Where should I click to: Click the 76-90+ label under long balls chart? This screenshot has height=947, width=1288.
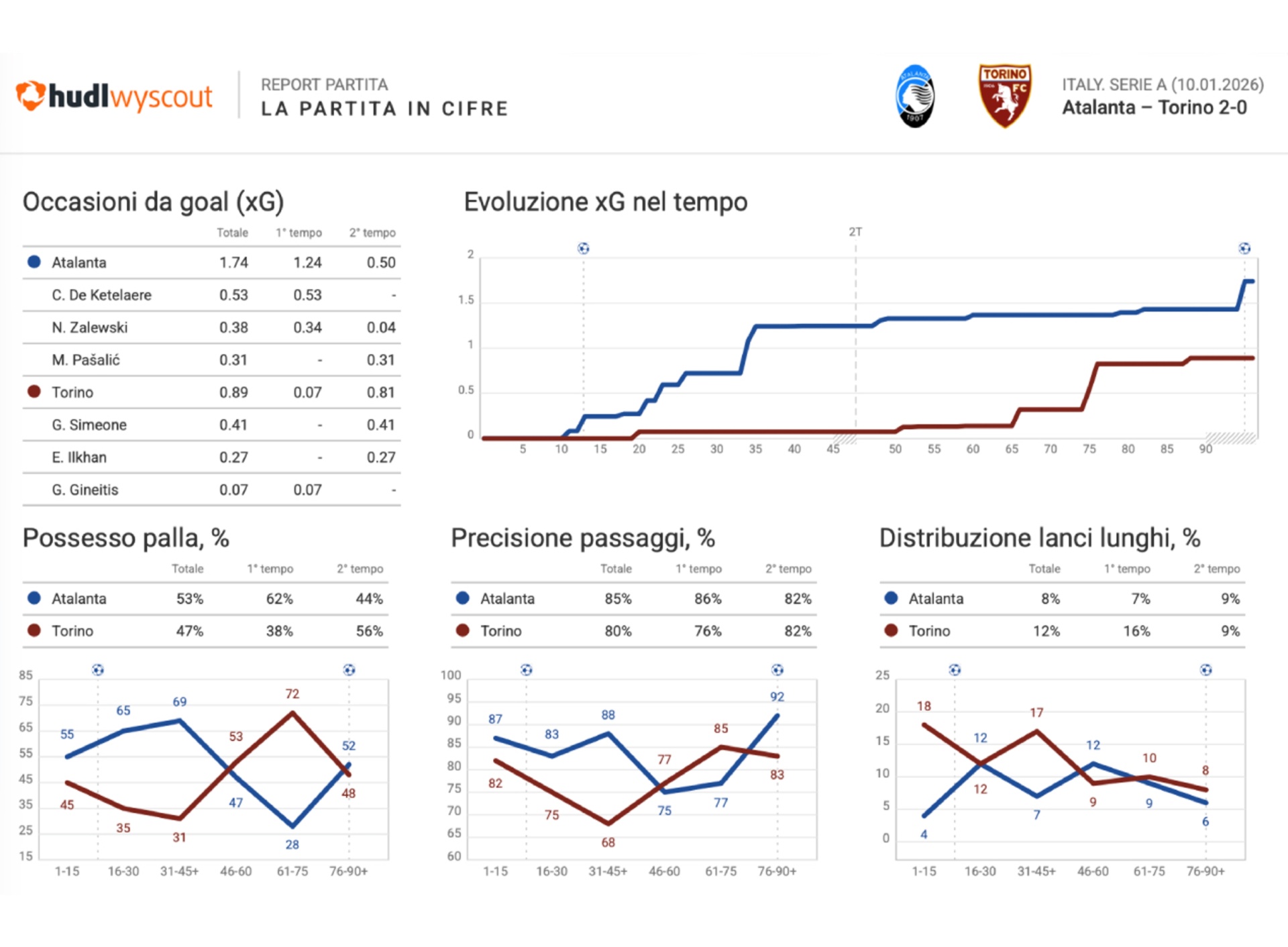pos(1205,871)
